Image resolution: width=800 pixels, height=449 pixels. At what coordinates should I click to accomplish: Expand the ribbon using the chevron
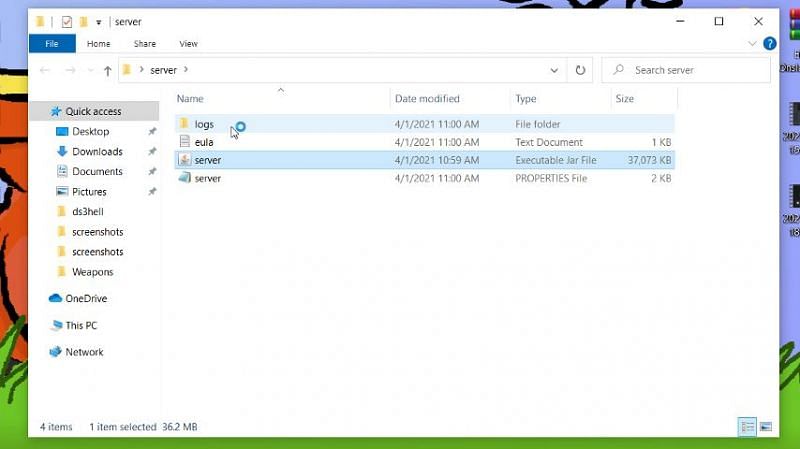(x=753, y=44)
